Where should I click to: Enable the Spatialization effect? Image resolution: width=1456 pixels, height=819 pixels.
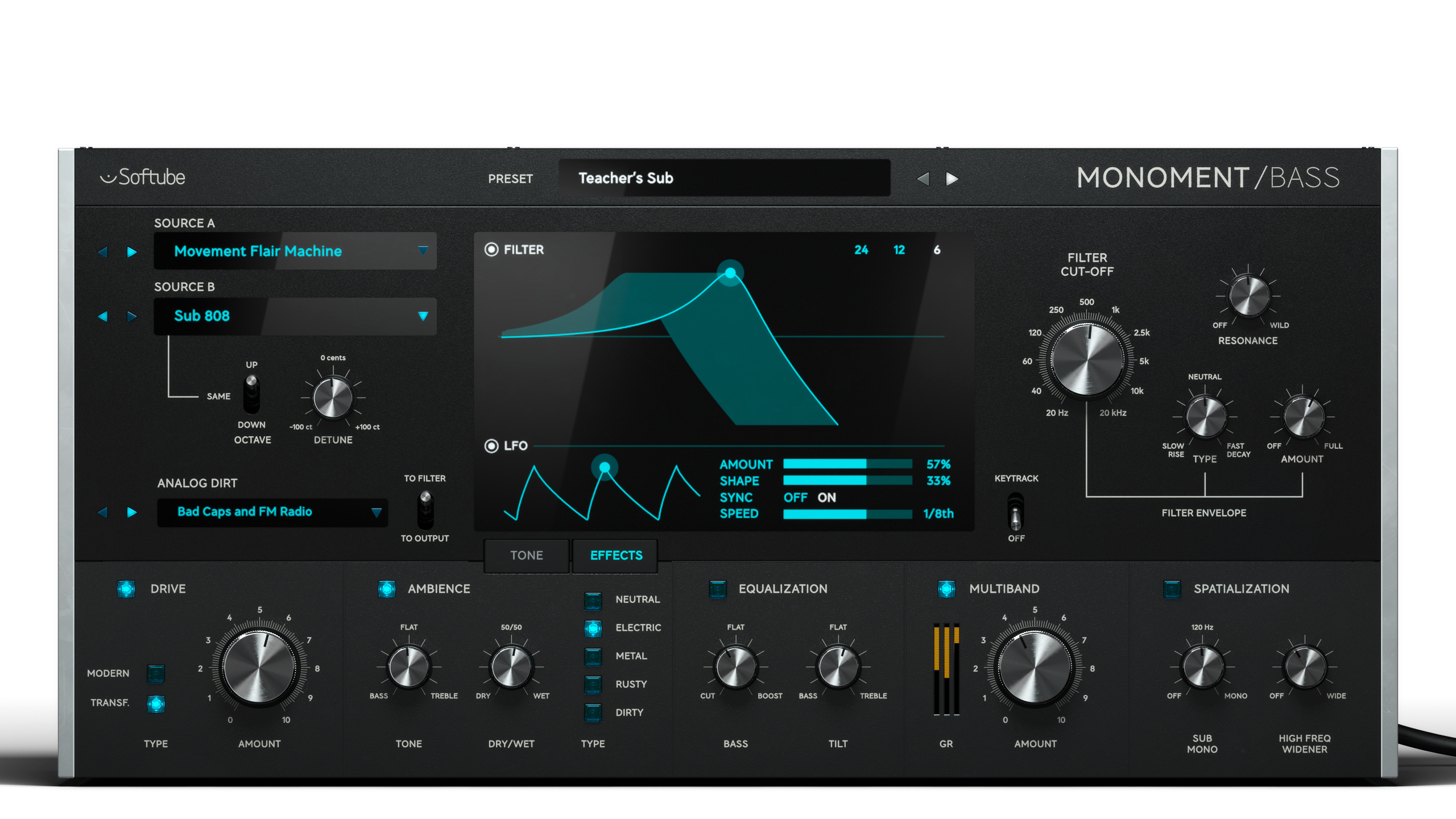point(1172,589)
